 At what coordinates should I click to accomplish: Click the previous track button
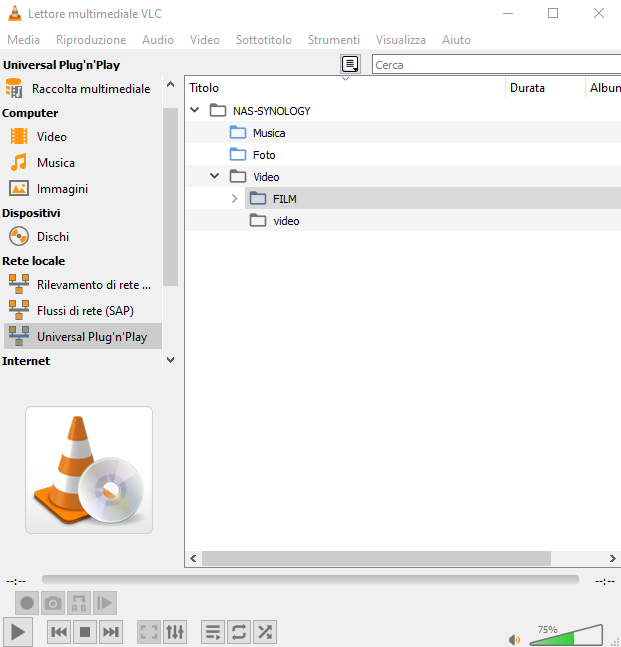coord(59,632)
